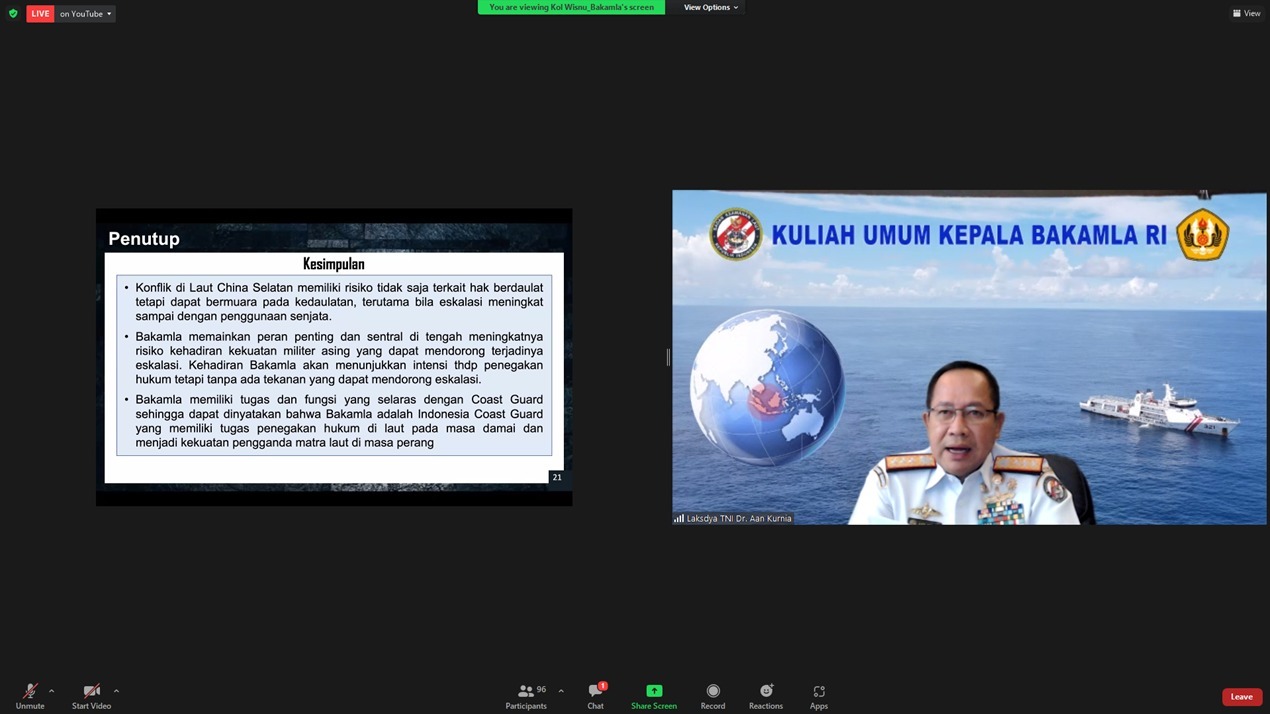Click the network signal icon beside speaker name
This screenshot has width=1270, height=714.
[x=679, y=518]
